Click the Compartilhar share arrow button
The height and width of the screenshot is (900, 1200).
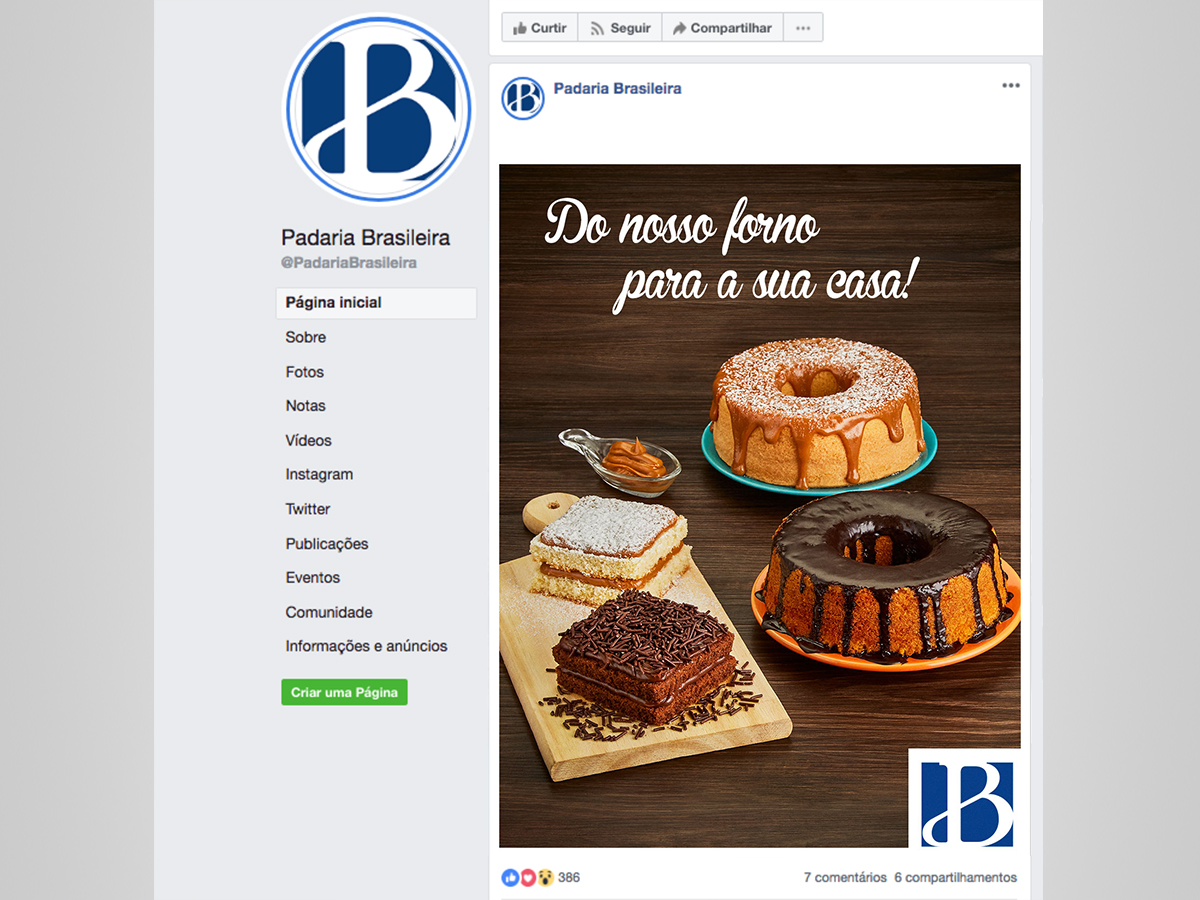click(x=722, y=28)
